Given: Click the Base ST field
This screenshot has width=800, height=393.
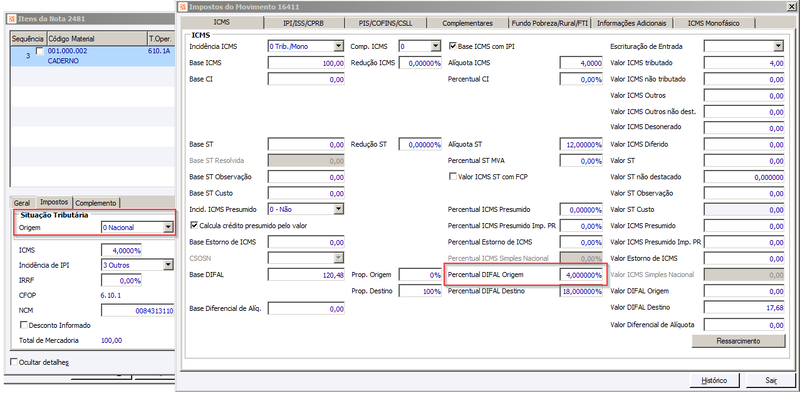Looking at the screenshot, I should [x=306, y=144].
